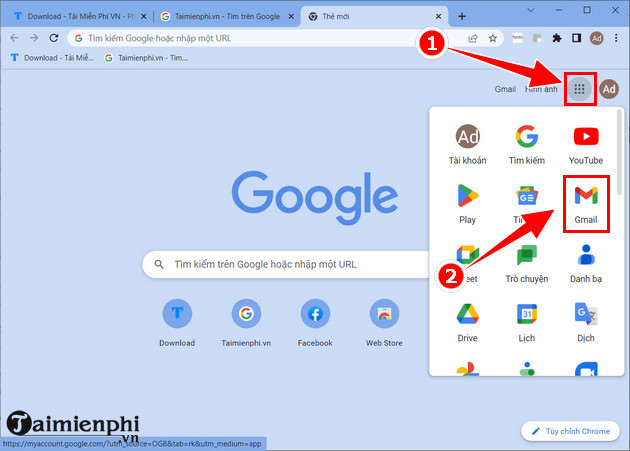Open Chrome three-dot menu

pyautogui.click(x=616, y=38)
